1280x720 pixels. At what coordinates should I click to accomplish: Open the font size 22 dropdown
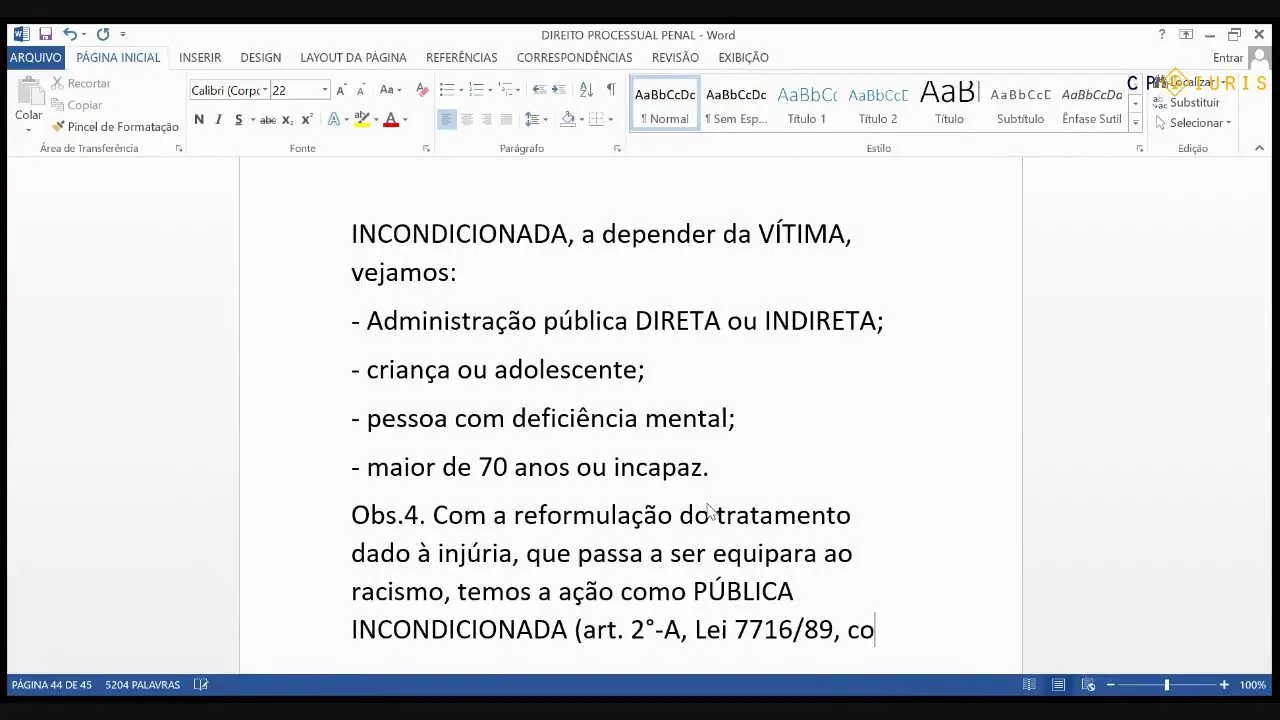pyautogui.click(x=324, y=90)
